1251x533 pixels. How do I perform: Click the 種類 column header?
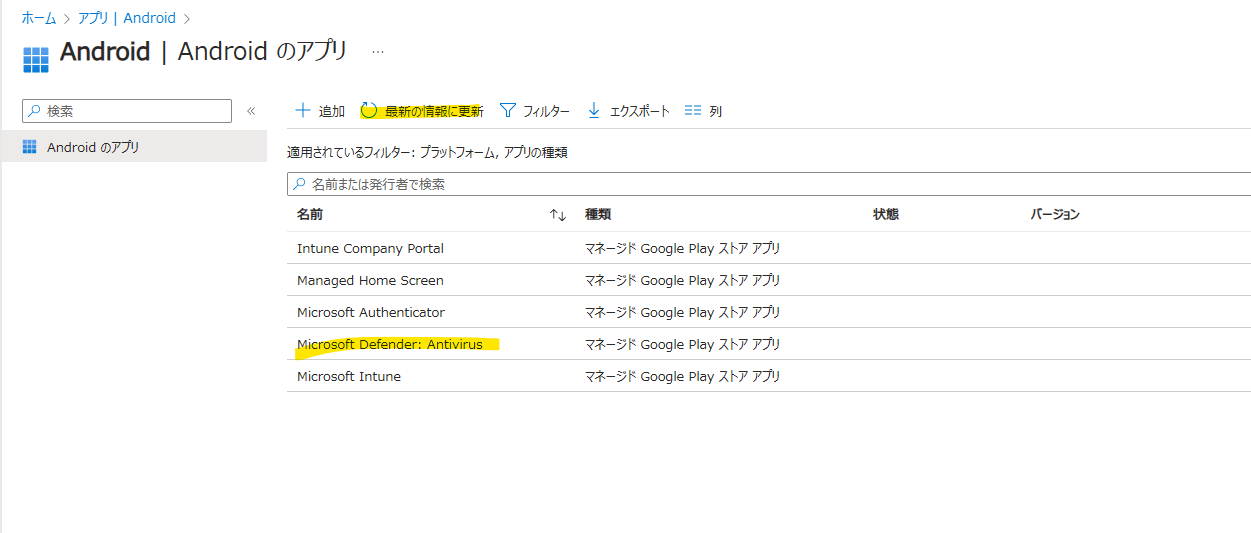598,214
